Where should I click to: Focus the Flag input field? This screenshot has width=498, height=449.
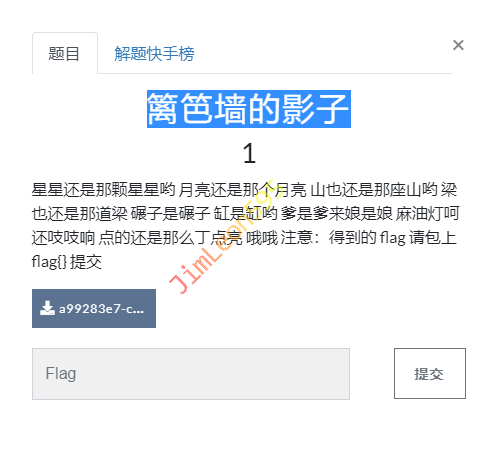coord(191,374)
